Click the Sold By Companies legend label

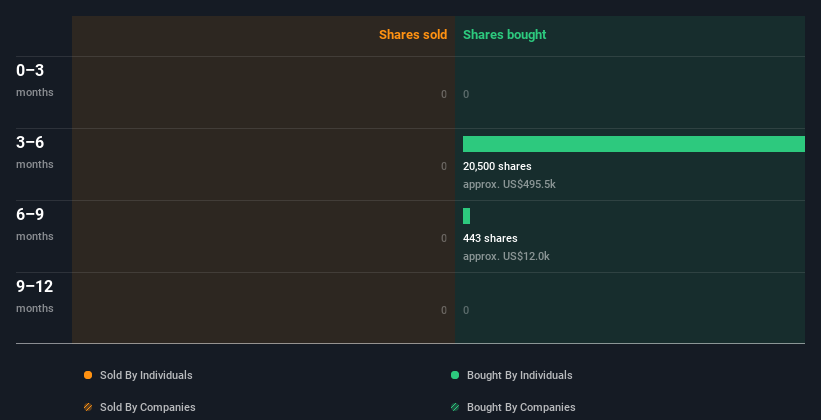[x=148, y=407]
